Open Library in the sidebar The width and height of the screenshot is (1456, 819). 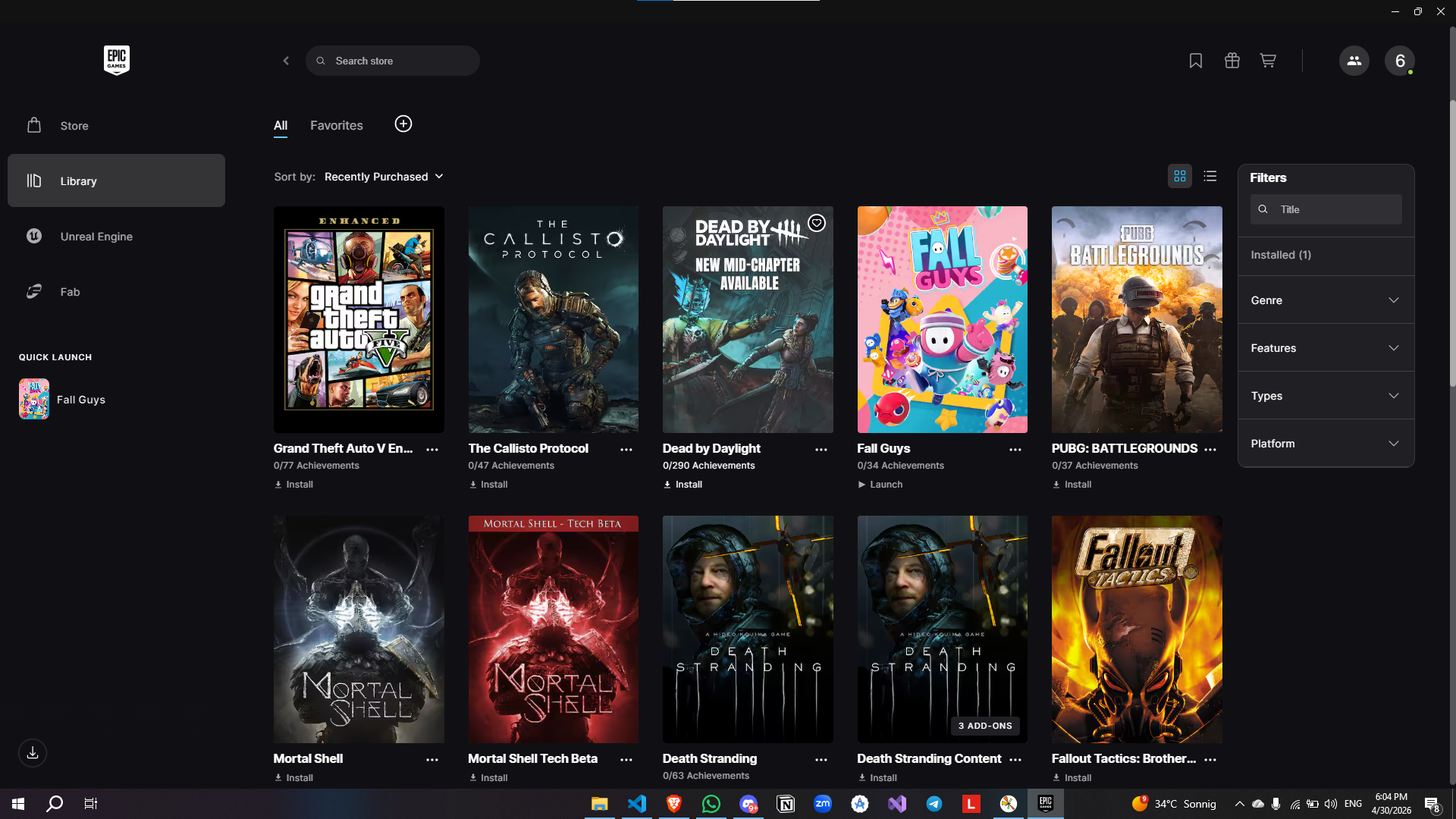coord(116,180)
